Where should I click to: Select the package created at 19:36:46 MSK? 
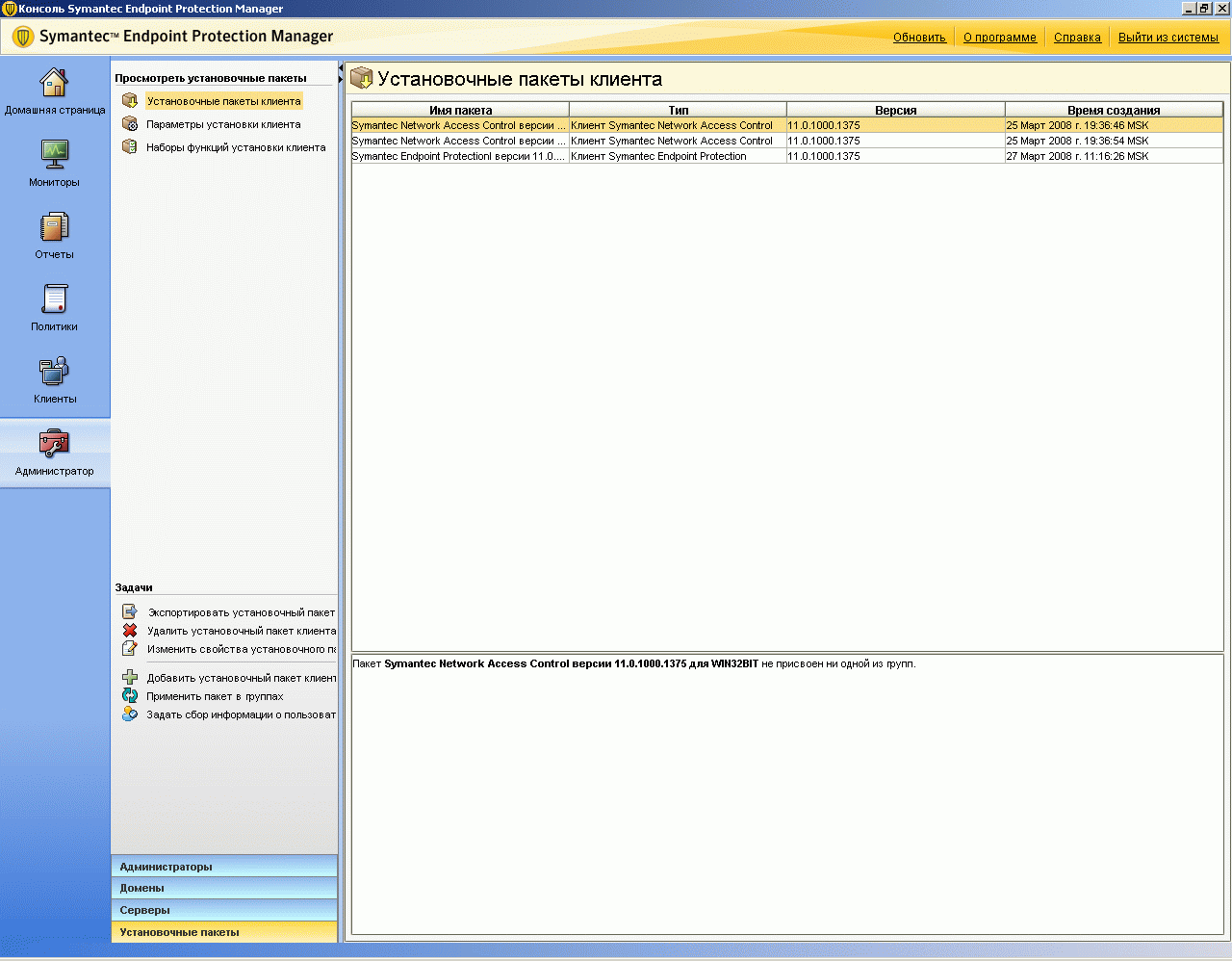[787, 125]
